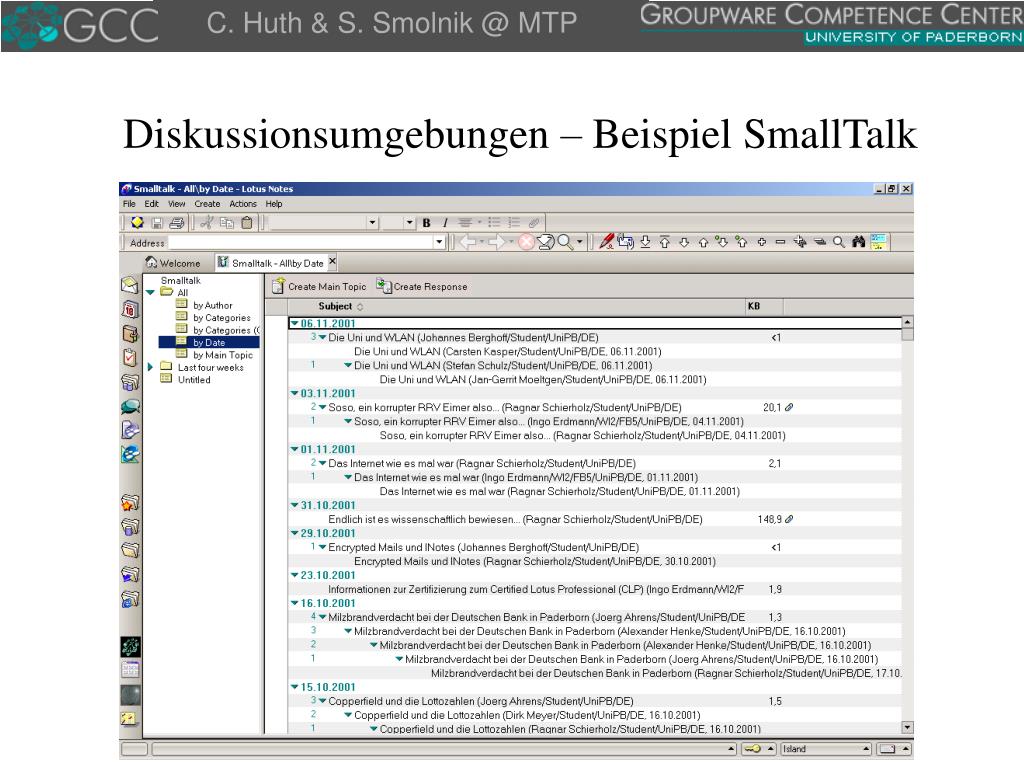Open the Address Book bookmark icon
The image size is (1024, 768).
point(130,334)
